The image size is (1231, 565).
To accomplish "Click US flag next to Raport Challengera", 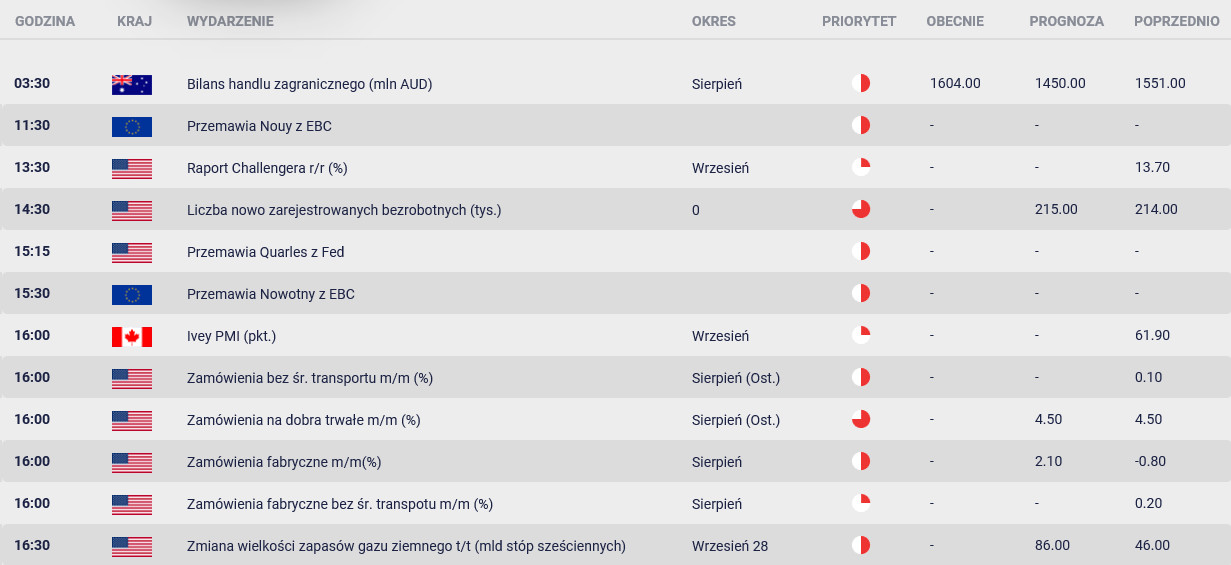I will (x=132, y=168).
